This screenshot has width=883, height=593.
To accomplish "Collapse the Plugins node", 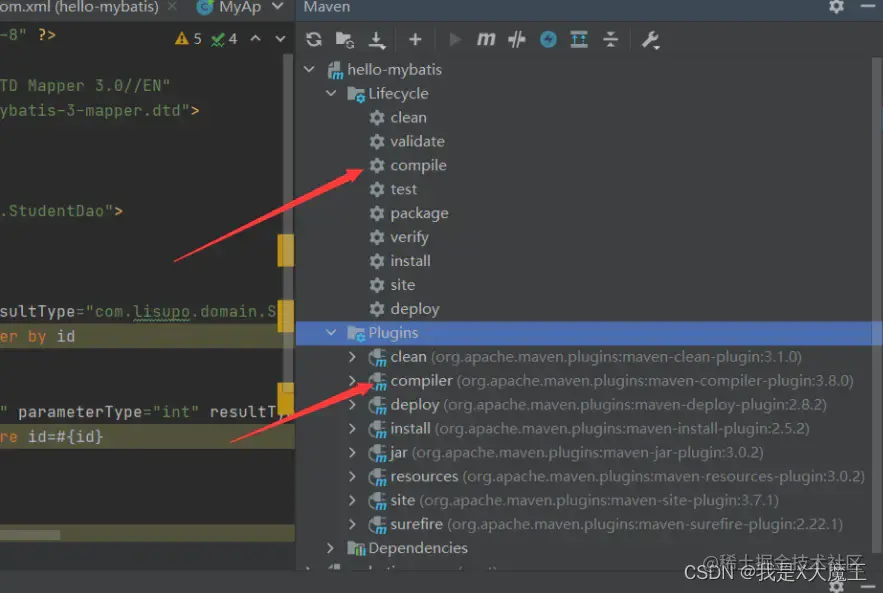I will coord(331,333).
